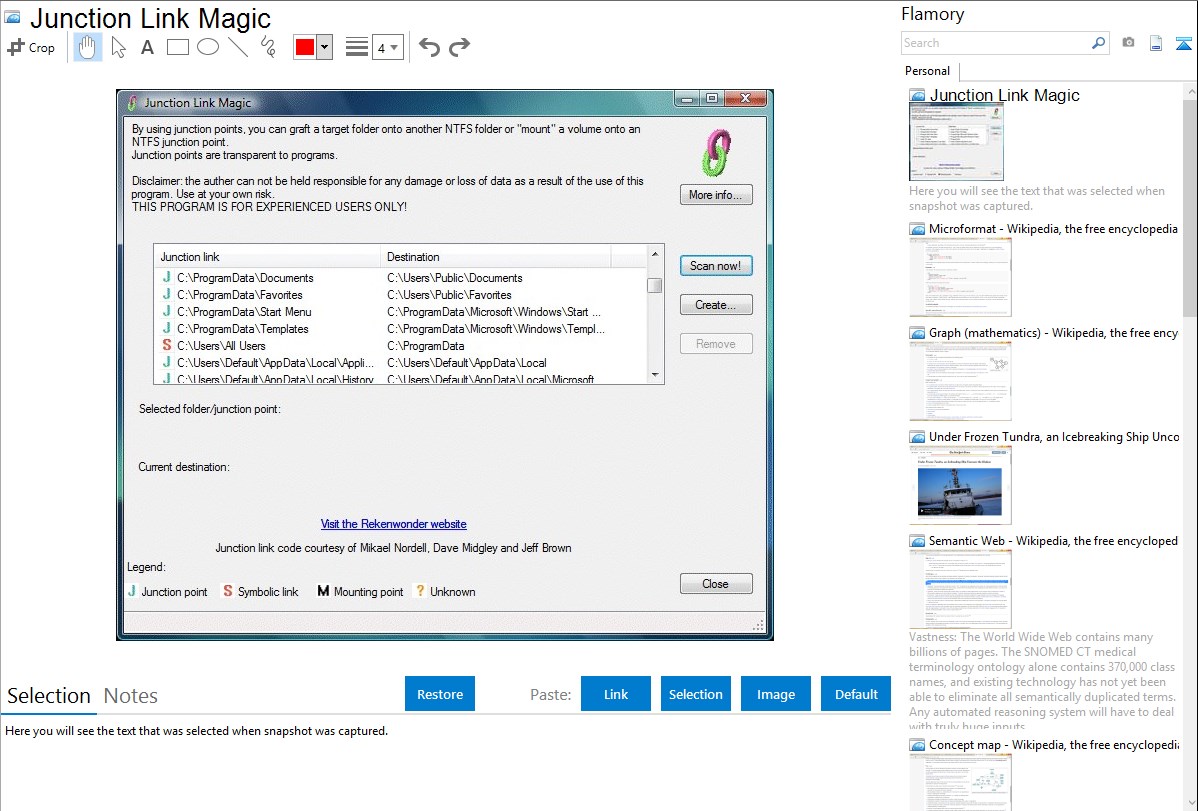Click the junction list scroll-down arrow

click(655, 375)
